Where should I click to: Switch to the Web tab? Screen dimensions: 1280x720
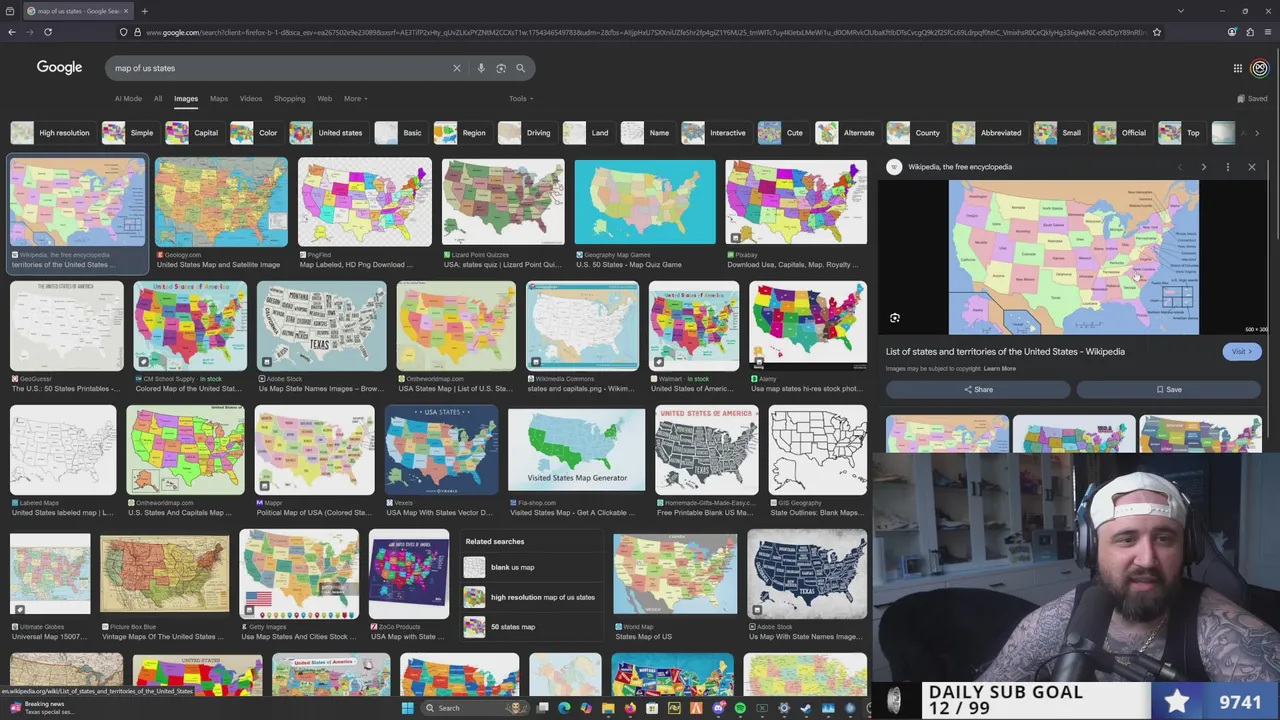[325, 99]
